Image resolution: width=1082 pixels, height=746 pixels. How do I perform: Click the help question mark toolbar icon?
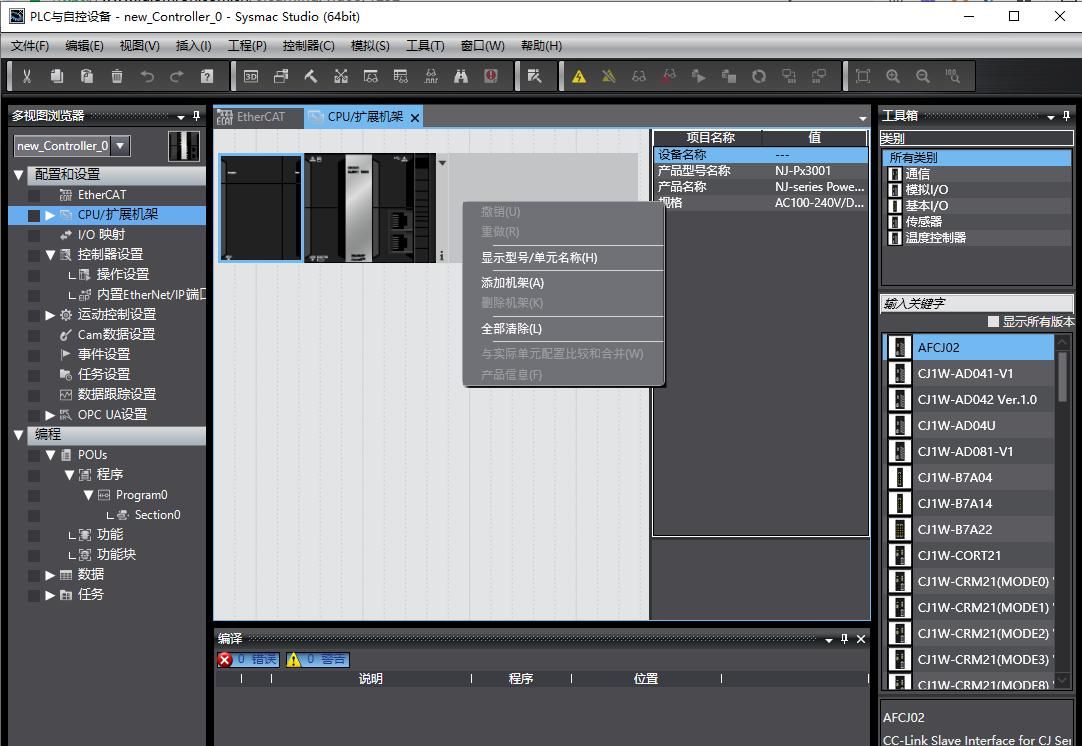207,76
